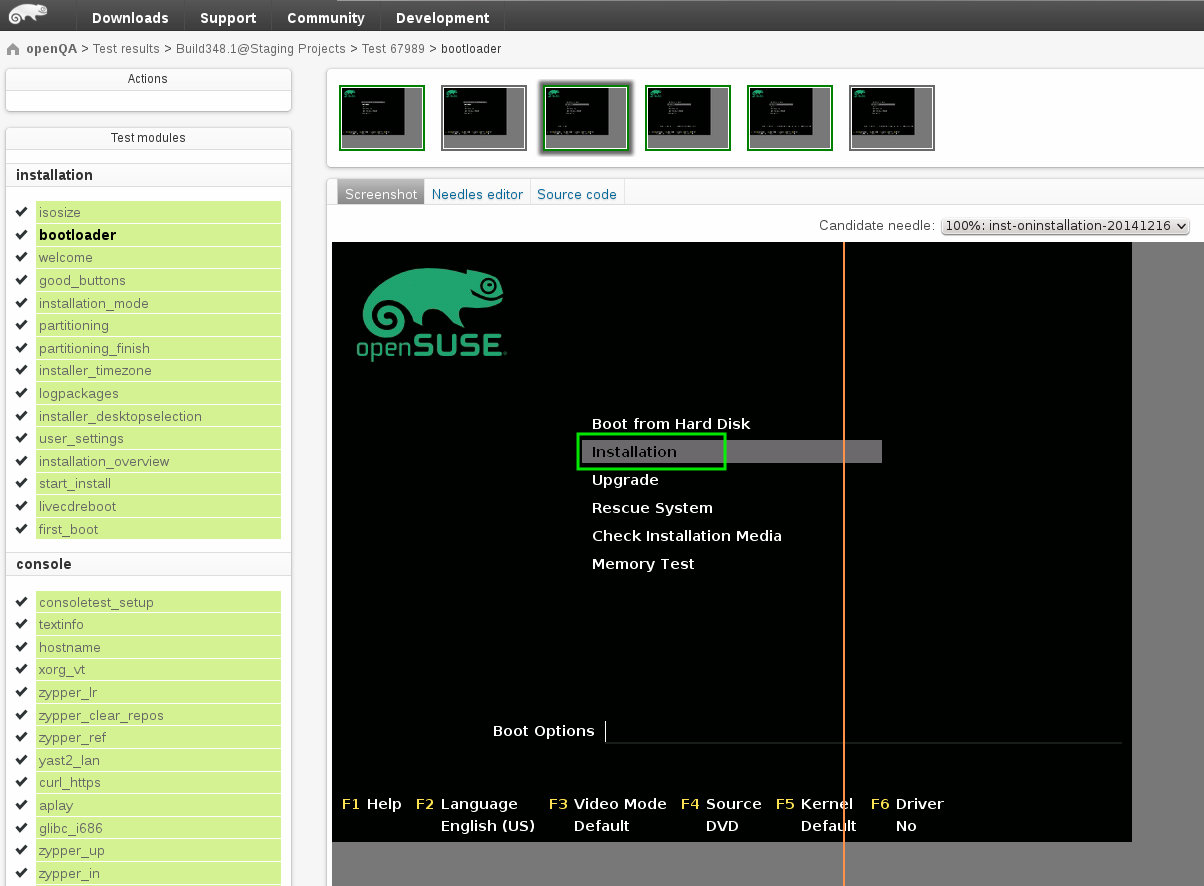Open the user_settings test module
The height and width of the screenshot is (886, 1204).
click(158, 438)
